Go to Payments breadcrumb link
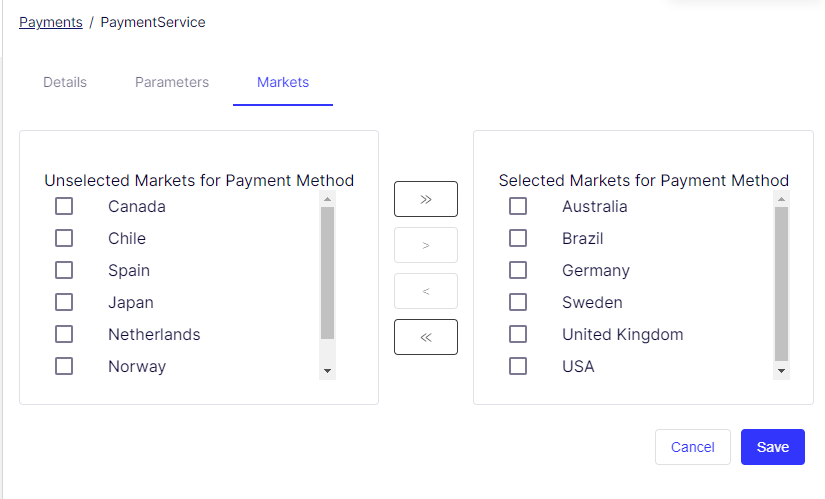Screen dimensions: 825x499 tap(51, 22)
